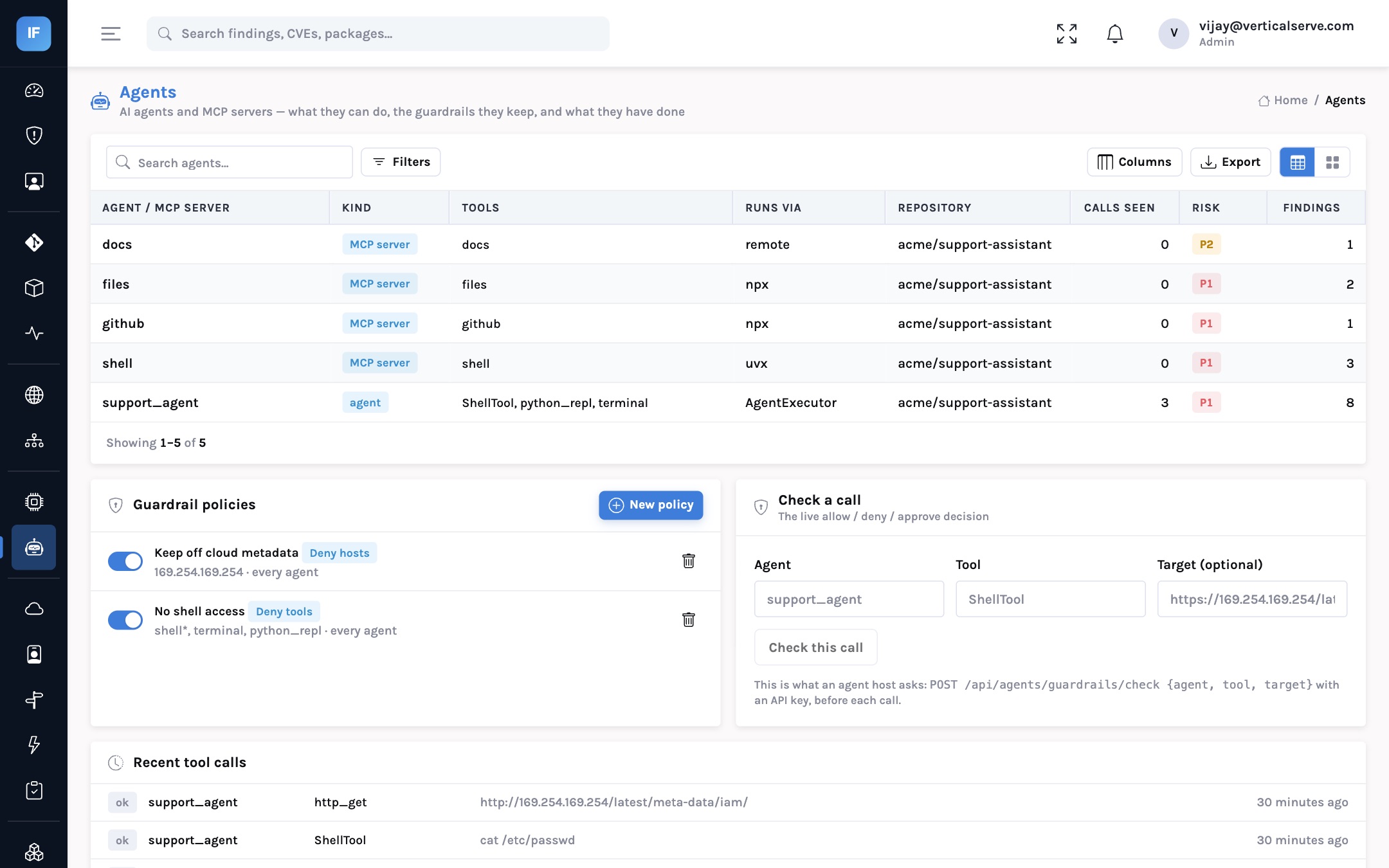Image resolution: width=1389 pixels, height=868 pixels.
Task: Delete the No shell access policy
Action: [x=689, y=619]
